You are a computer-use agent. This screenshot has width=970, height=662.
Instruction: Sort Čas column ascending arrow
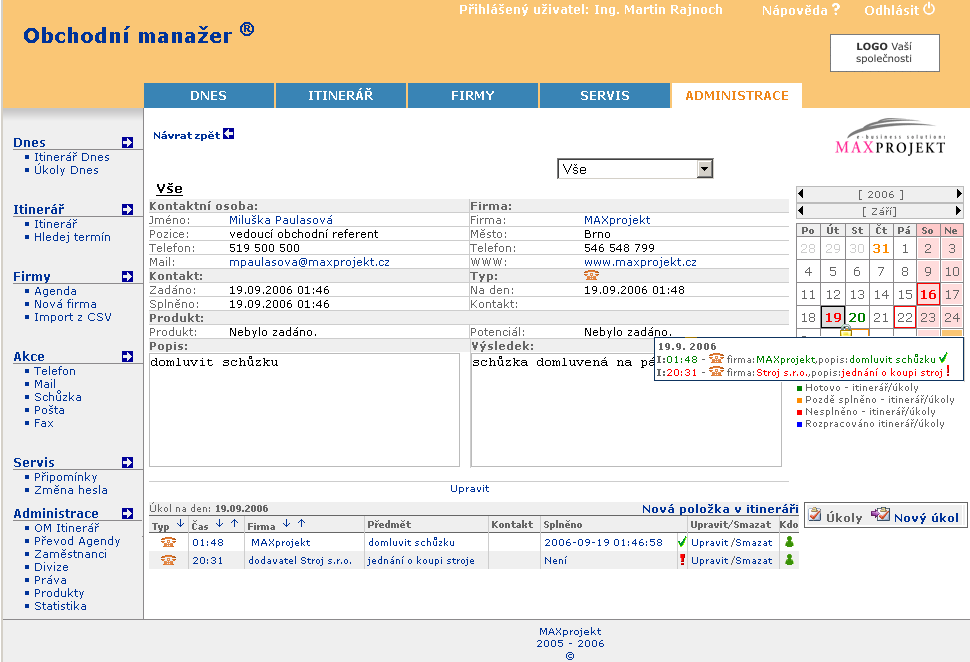click(x=234, y=523)
